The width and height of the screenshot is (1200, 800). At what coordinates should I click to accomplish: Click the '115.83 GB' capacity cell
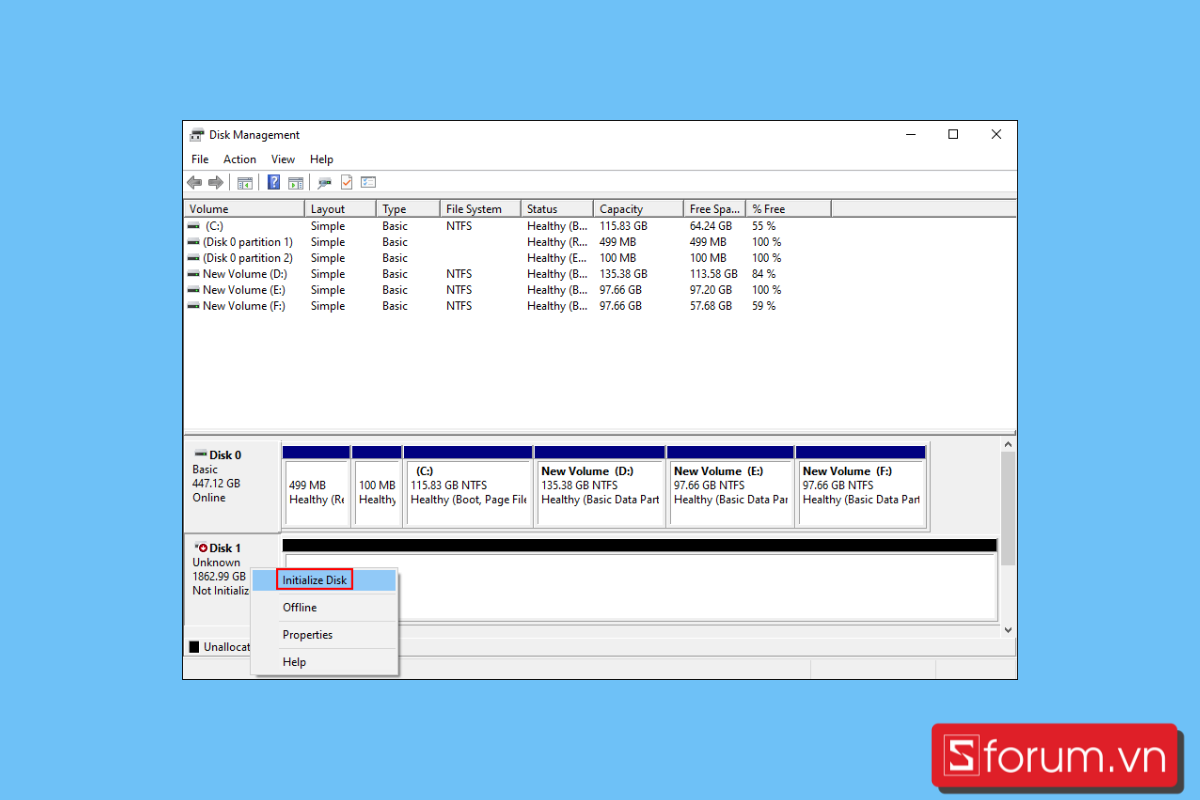[x=623, y=226]
